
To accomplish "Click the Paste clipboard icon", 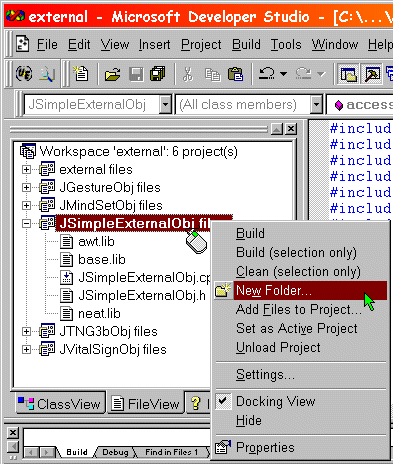I will 235,74.
